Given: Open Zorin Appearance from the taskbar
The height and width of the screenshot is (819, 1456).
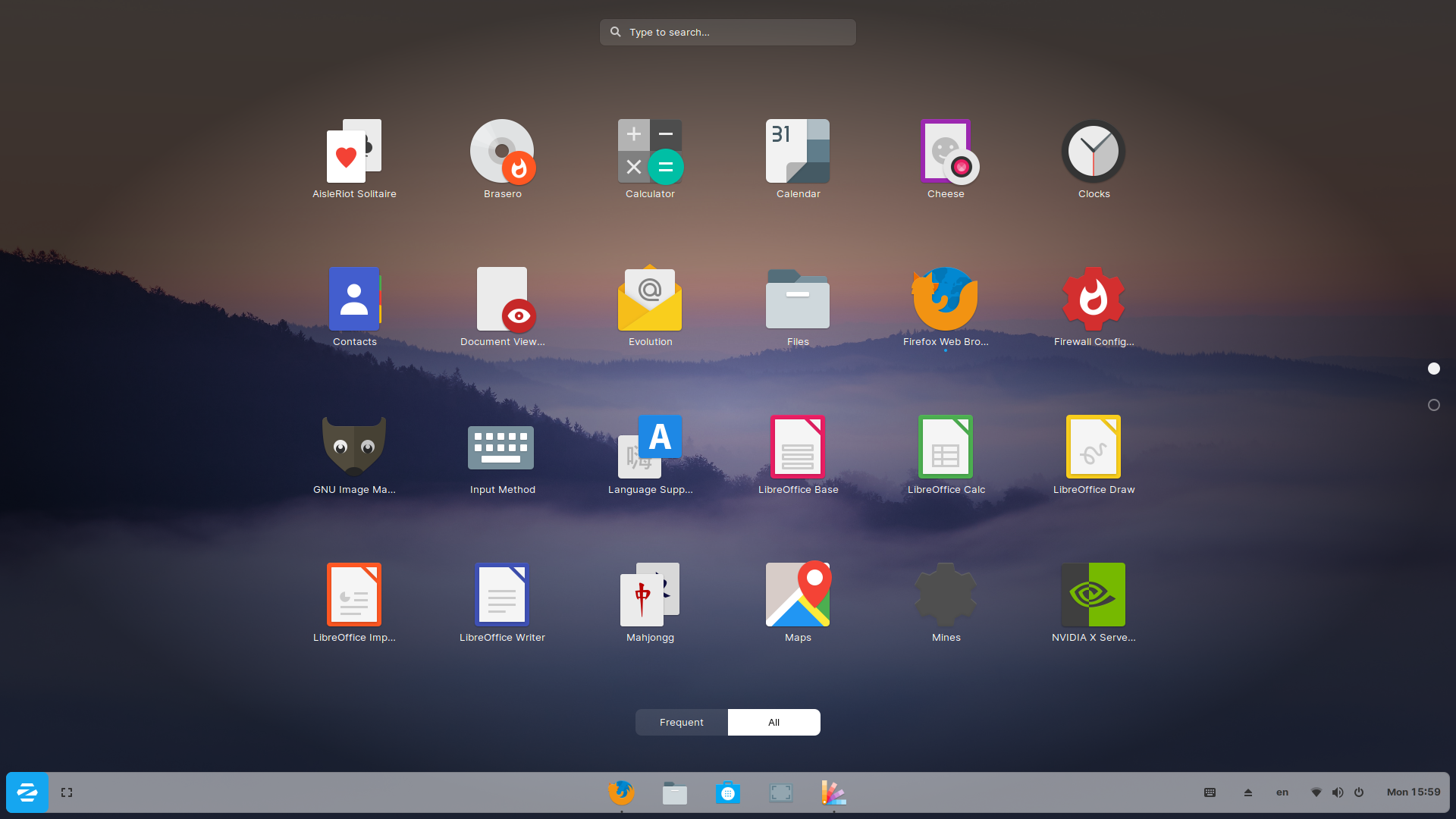Looking at the screenshot, I should pyautogui.click(x=833, y=792).
